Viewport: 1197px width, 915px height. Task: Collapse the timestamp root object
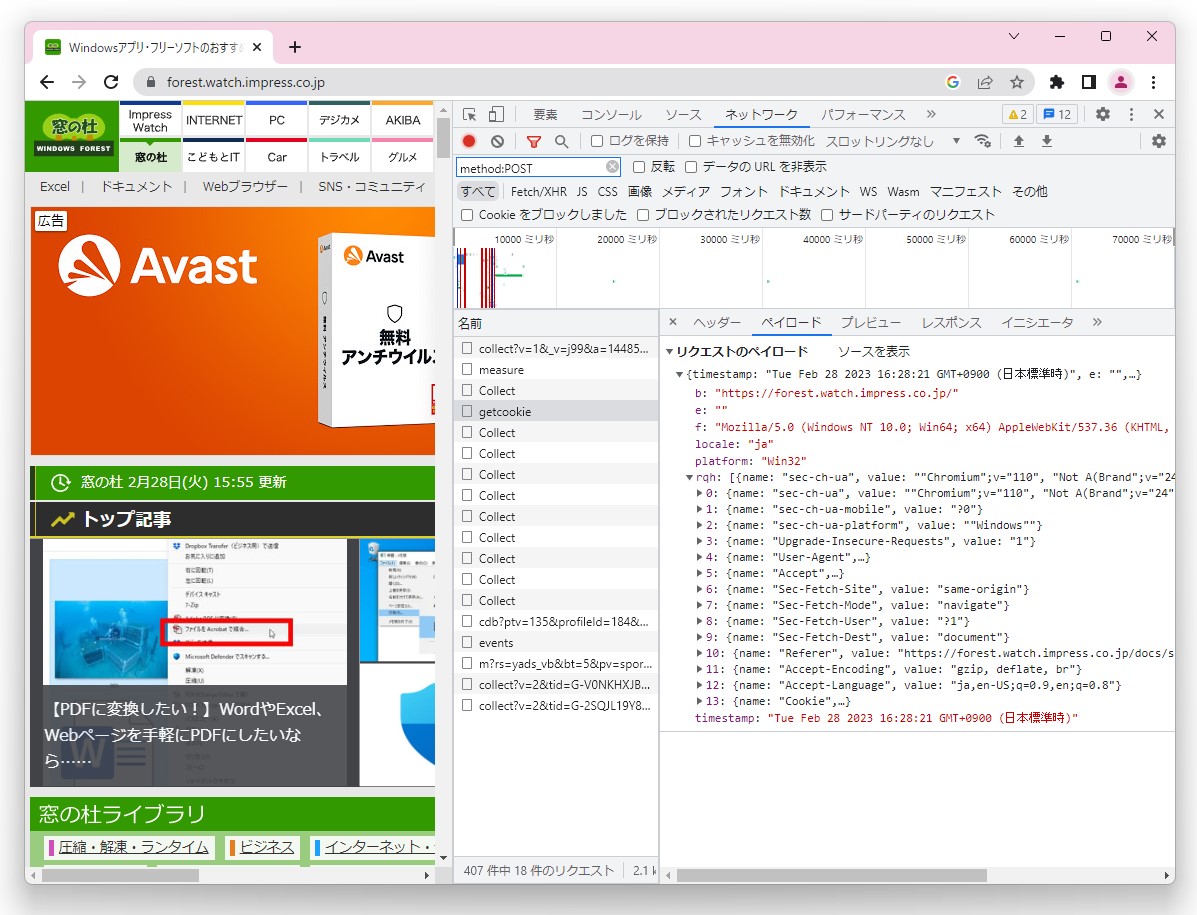click(x=679, y=375)
